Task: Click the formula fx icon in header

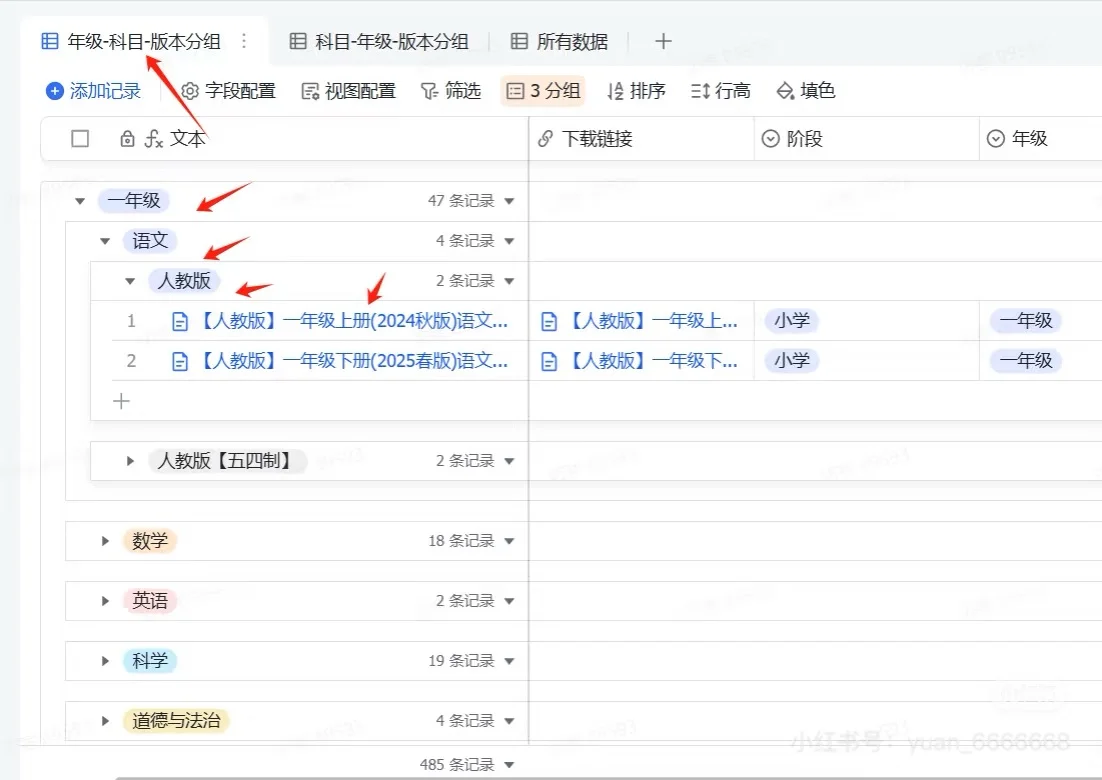Action: coord(154,138)
